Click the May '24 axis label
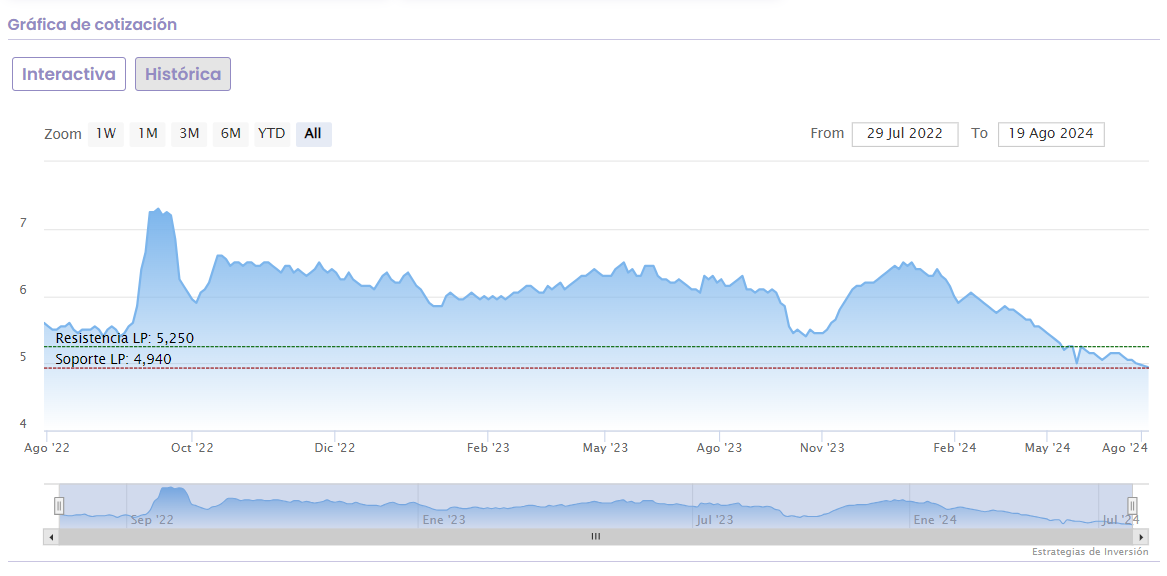The image size is (1167, 576). [1047, 448]
